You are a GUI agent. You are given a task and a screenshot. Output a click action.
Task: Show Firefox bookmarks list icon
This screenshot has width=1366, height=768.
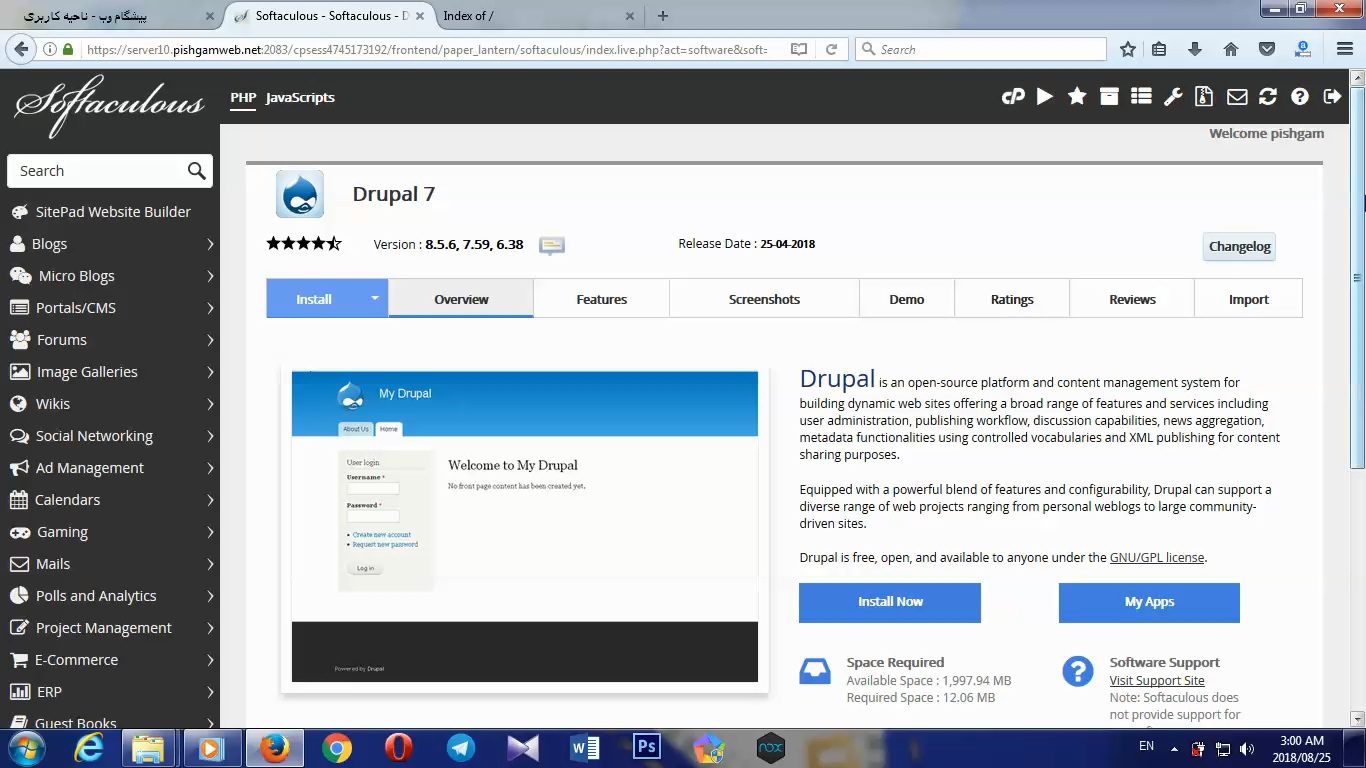pyautogui.click(x=1159, y=49)
